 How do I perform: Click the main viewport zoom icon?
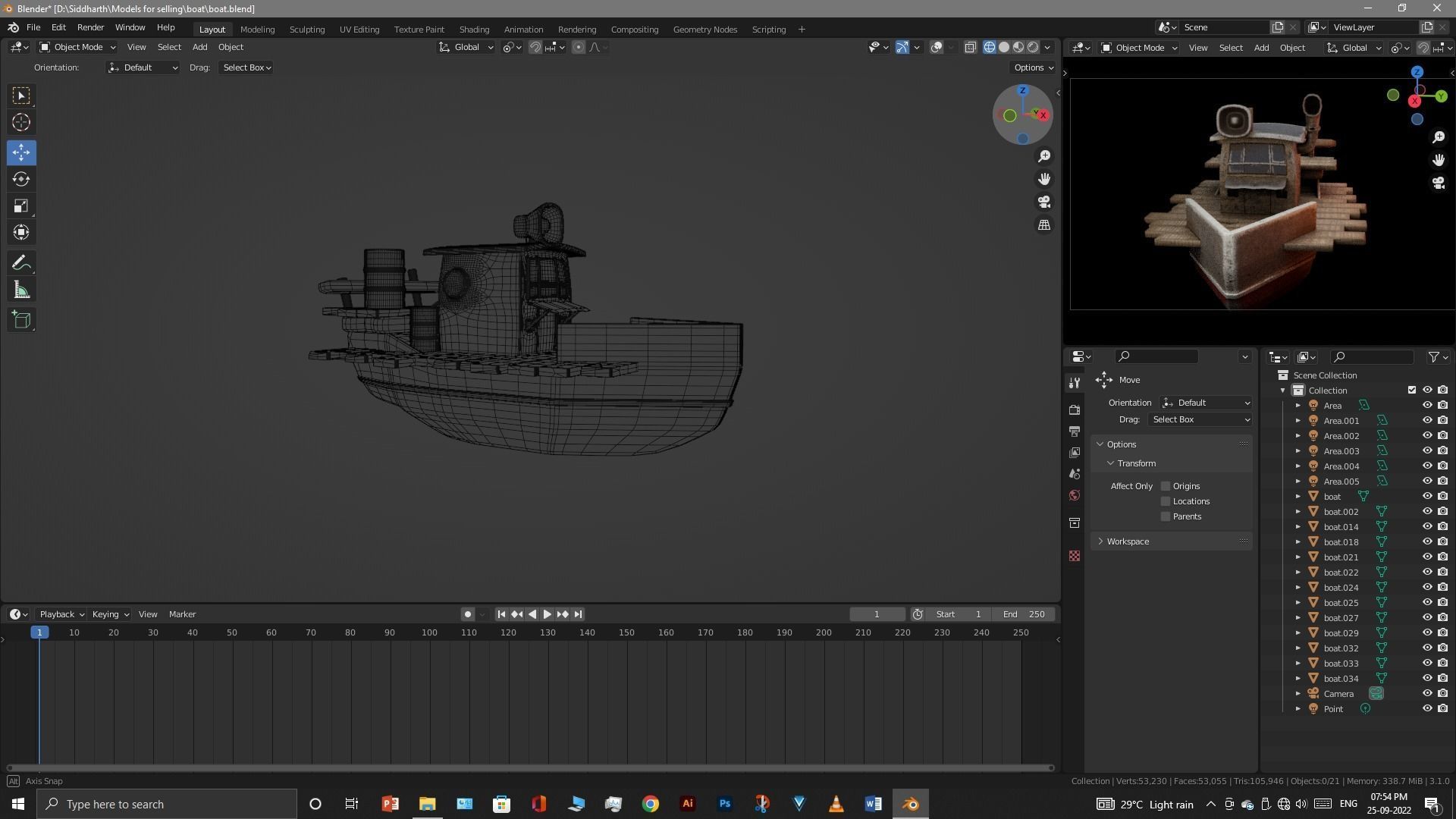tap(1044, 155)
